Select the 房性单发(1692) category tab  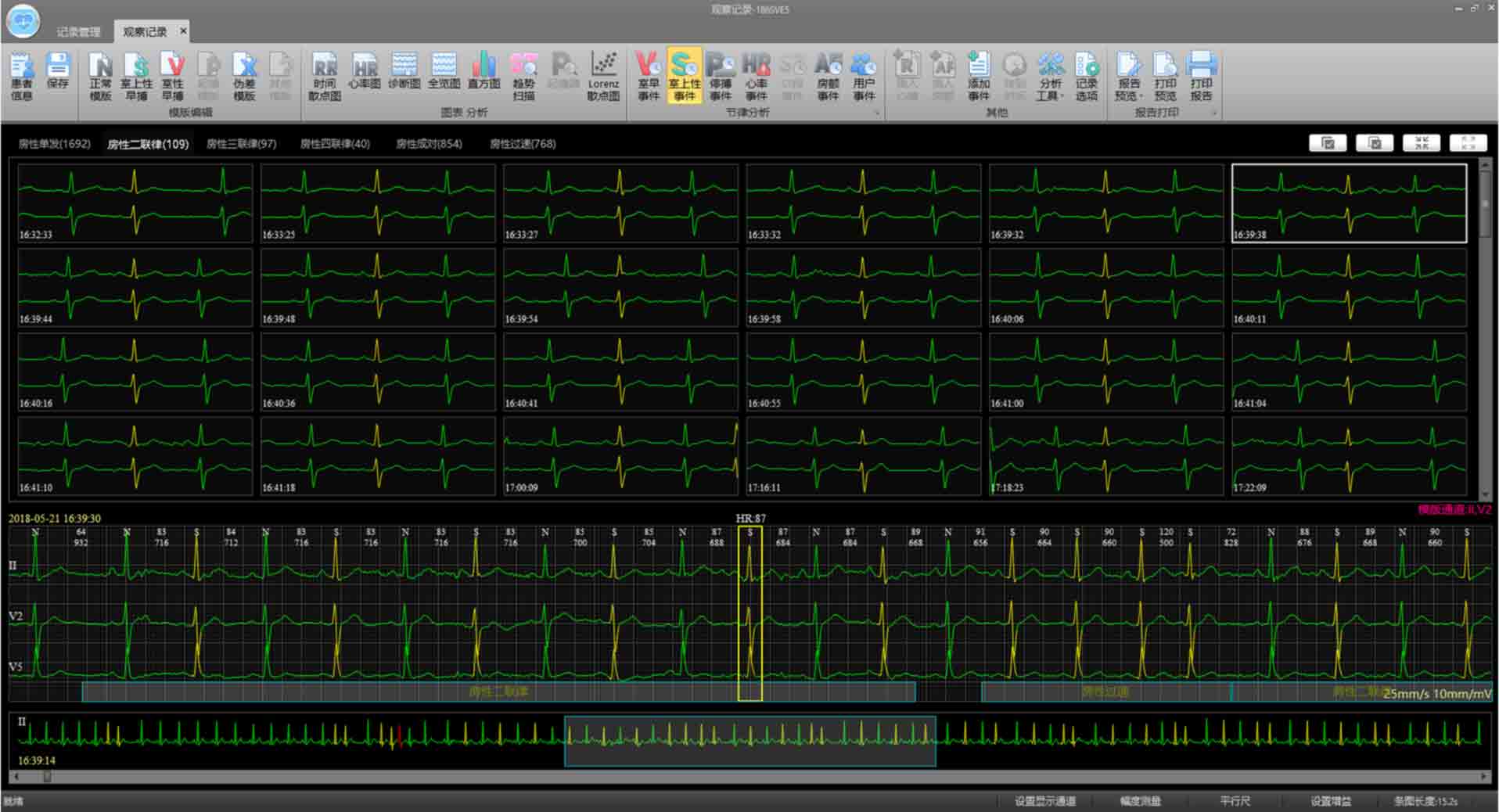(x=55, y=144)
